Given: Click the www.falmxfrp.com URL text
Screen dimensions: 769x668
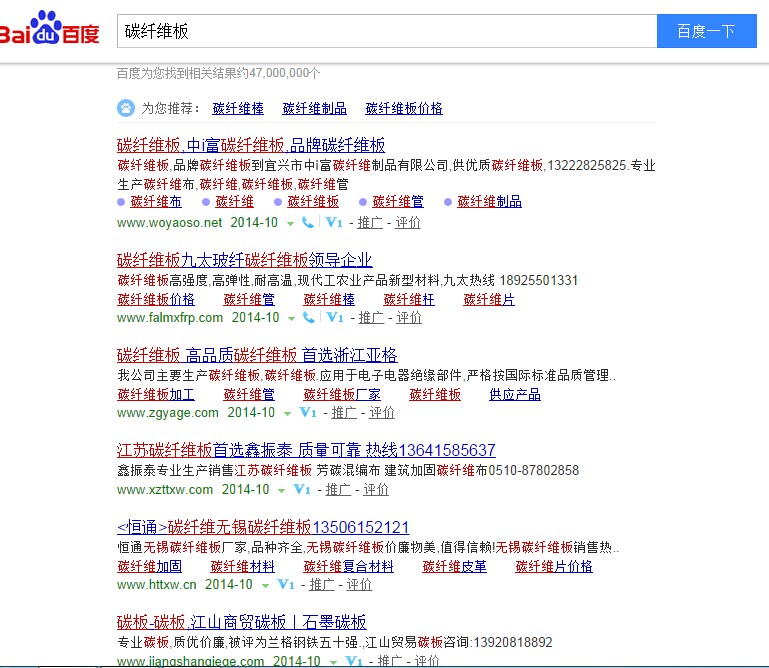Looking at the screenshot, I should [170, 317].
